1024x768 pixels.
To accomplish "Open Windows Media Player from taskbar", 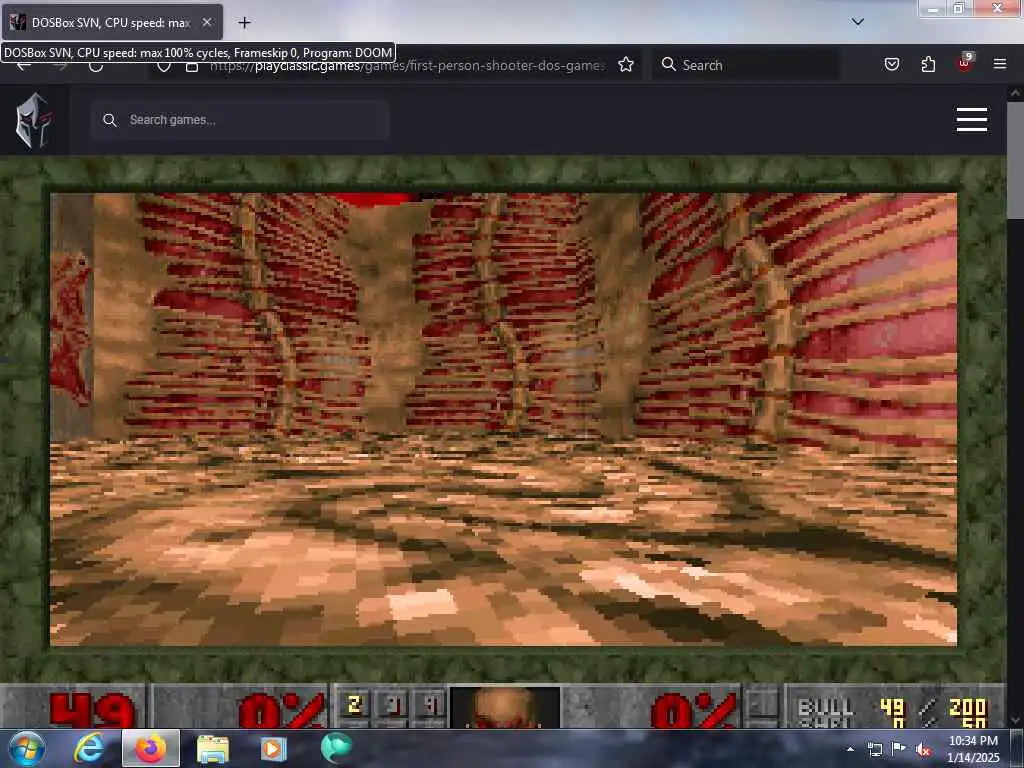I will pos(274,749).
